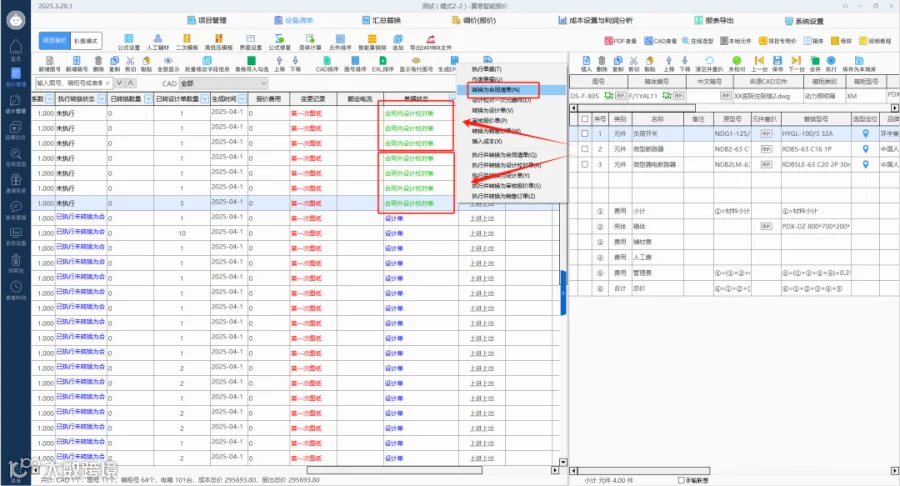This screenshot has height=486, width=900.
Task: Open the 生成时间 column filter dropdown
Action: coord(242,99)
